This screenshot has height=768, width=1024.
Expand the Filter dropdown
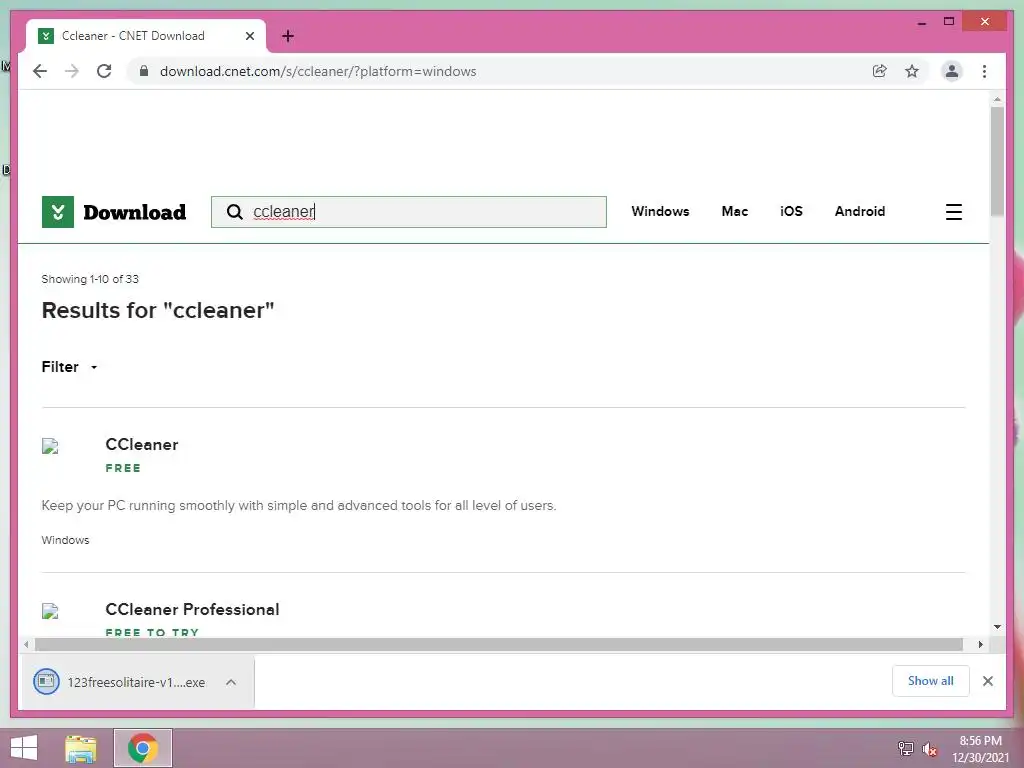pos(69,366)
